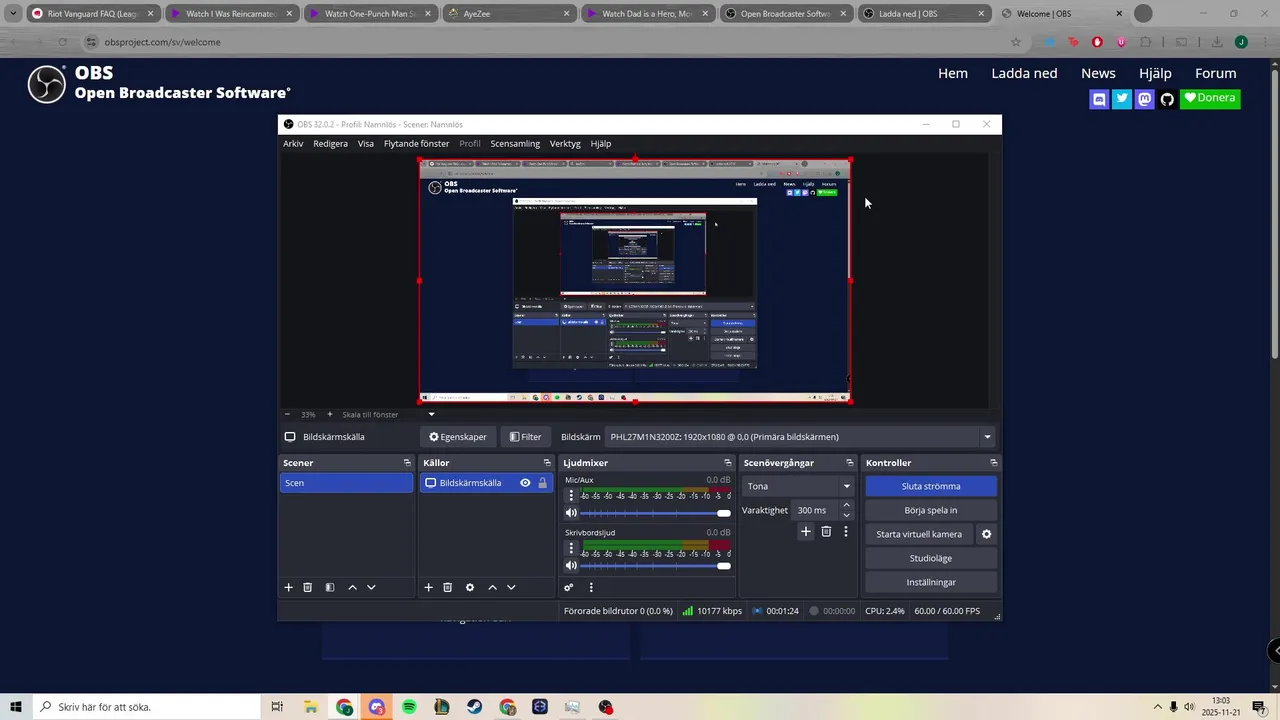Add a new source in Källor panel
This screenshot has height=720, width=1280.
click(x=428, y=587)
